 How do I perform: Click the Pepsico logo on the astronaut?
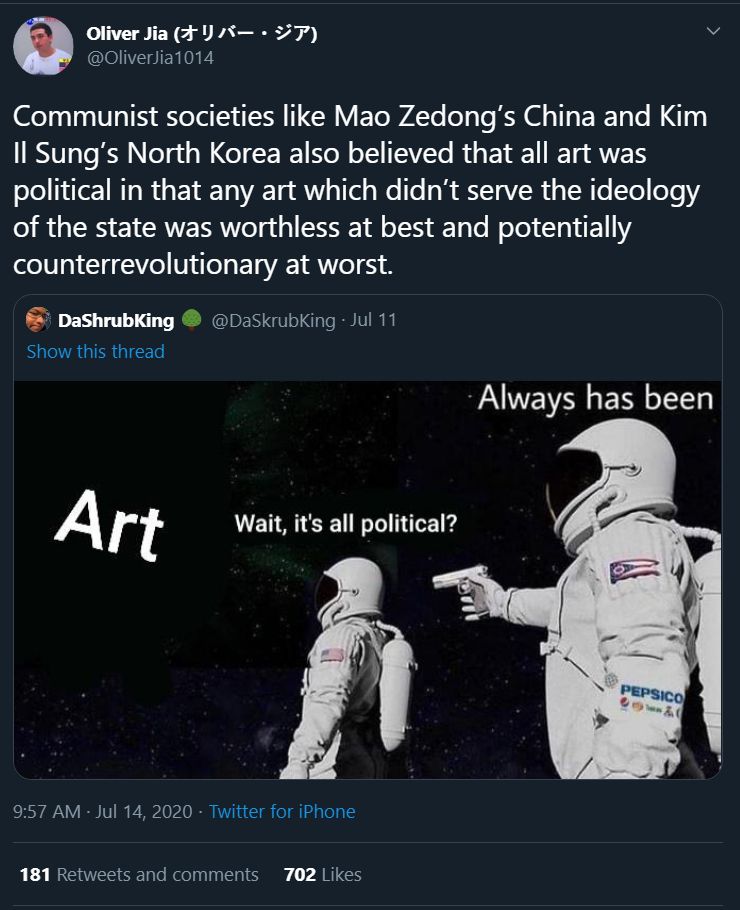(651, 699)
